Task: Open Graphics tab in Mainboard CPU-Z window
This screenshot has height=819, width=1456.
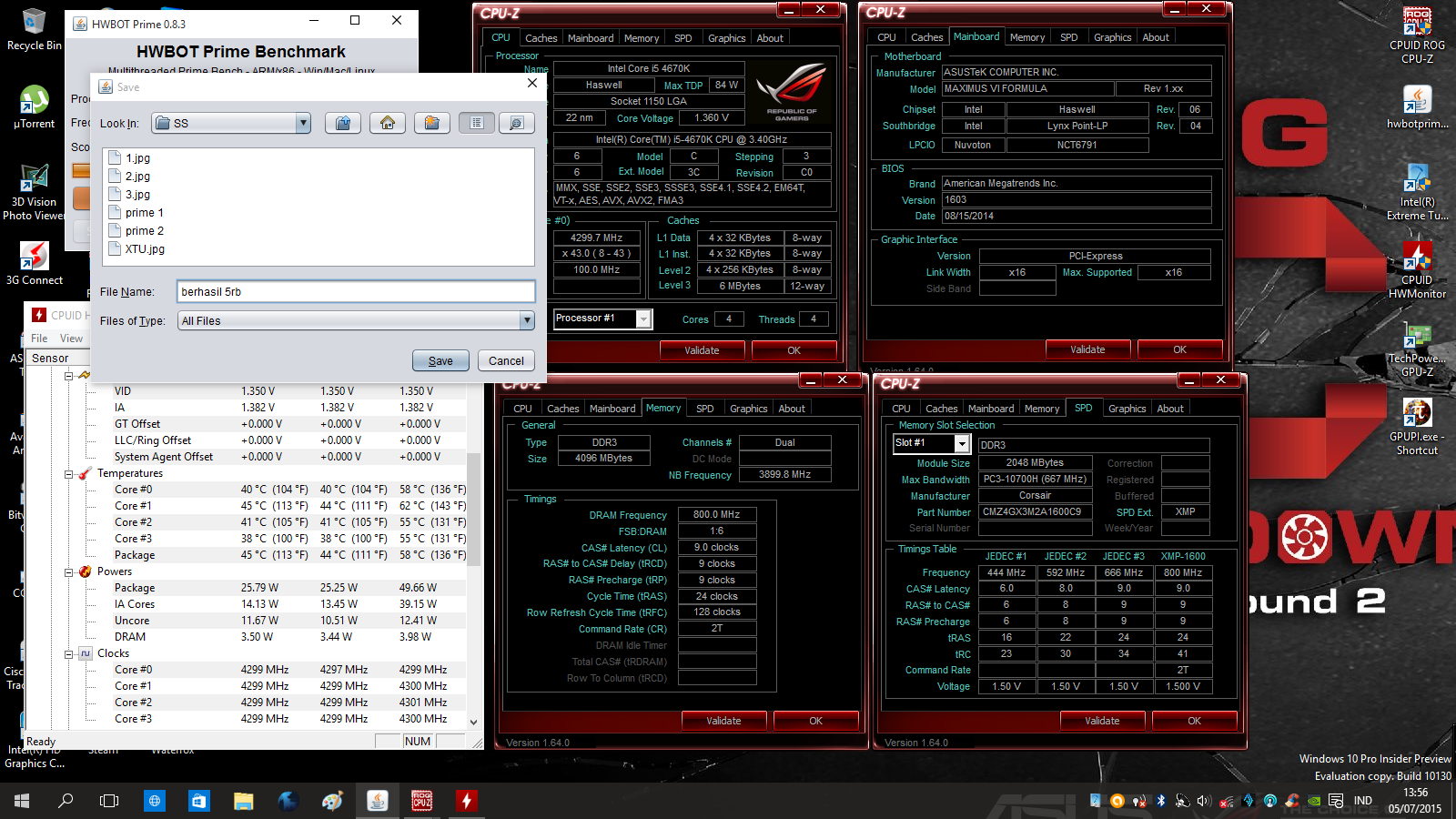Action: (1112, 37)
